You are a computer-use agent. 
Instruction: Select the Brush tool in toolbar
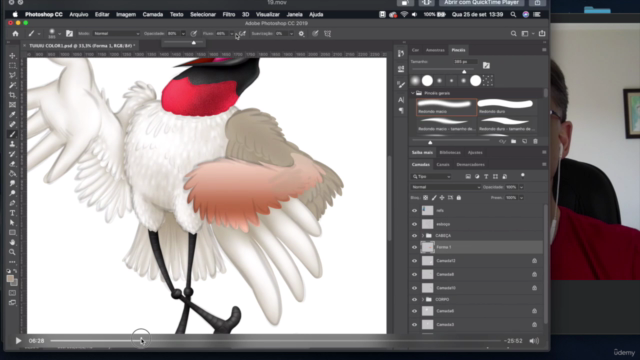point(12,134)
